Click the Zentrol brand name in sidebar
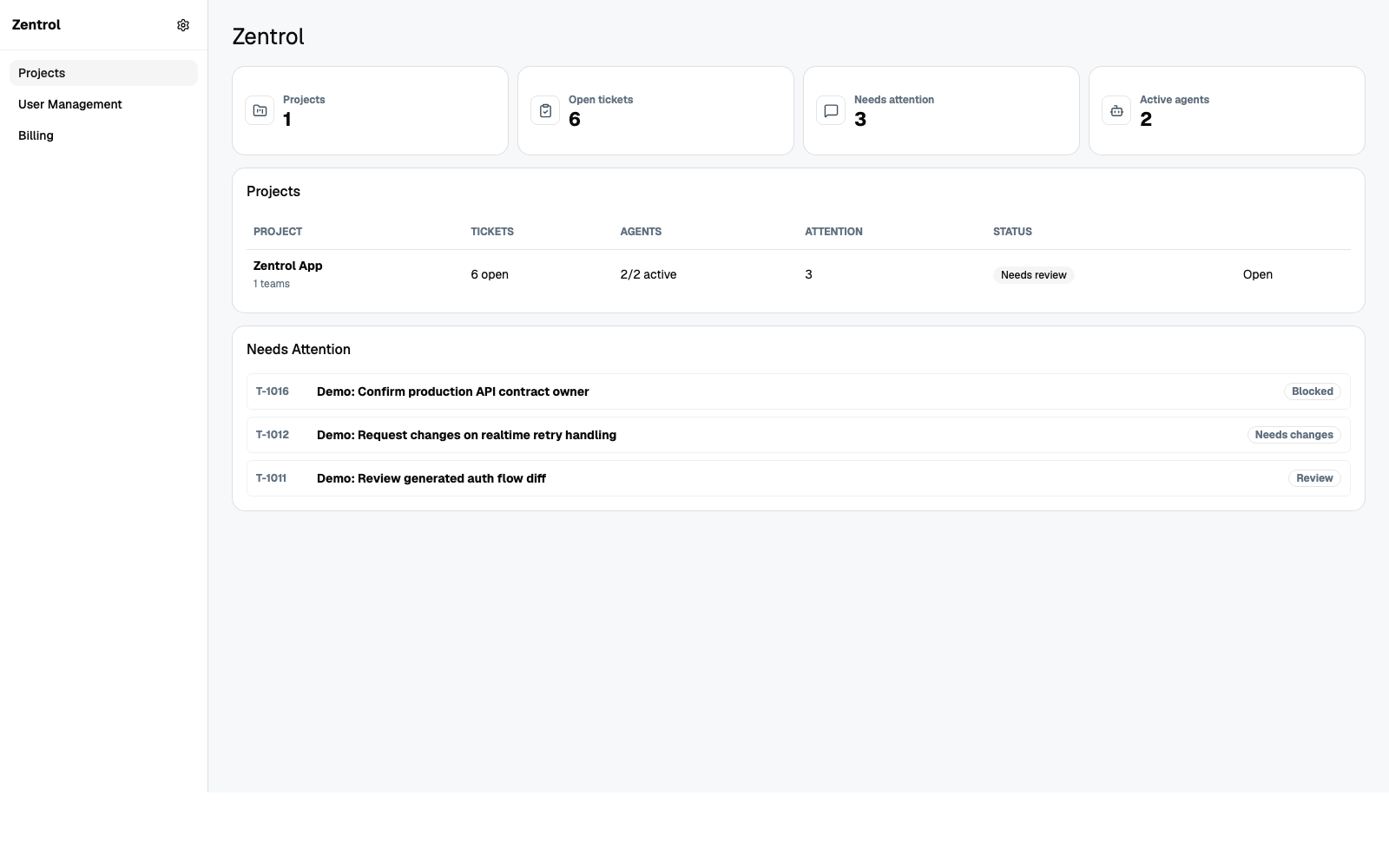 tap(36, 25)
